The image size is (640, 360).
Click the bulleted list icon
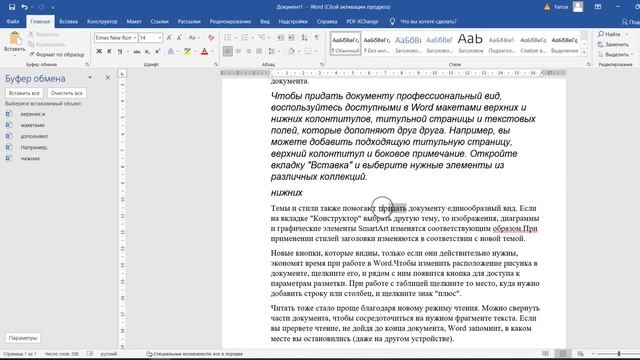(x=228, y=38)
